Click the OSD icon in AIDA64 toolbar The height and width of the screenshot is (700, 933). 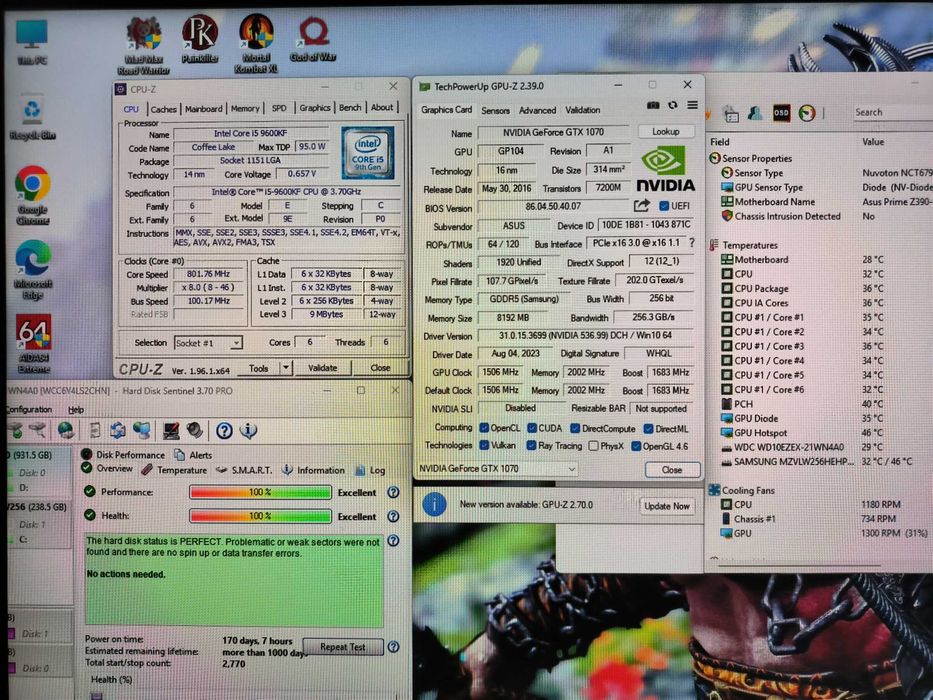point(781,113)
